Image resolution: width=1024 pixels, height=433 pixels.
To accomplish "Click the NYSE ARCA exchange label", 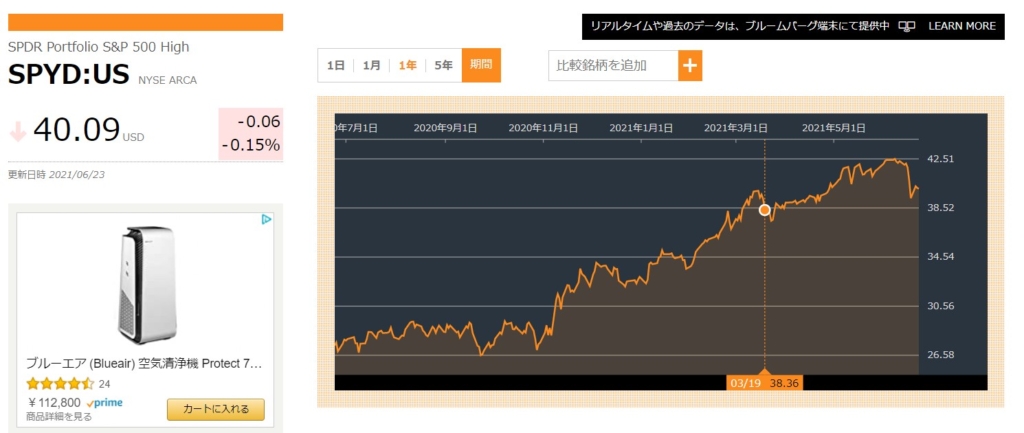I will pyautogui.click(x=167, y=80).
